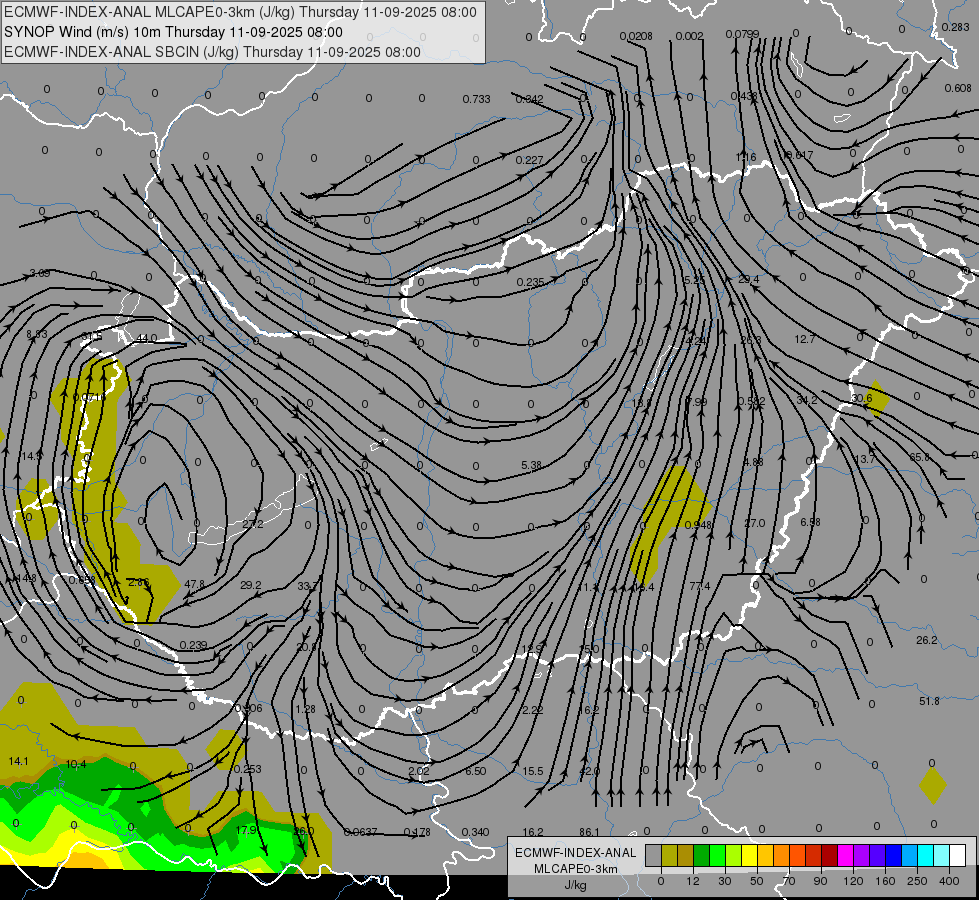
Task: Click the map value 15.5
Action: [x=533, y=771]
